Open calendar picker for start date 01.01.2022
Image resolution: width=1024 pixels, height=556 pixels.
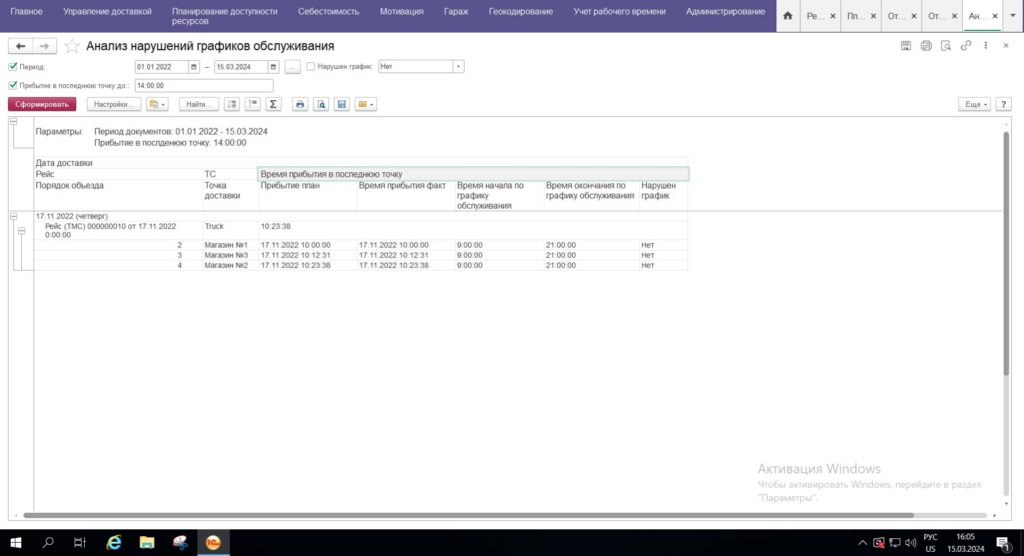coord(194,67)
